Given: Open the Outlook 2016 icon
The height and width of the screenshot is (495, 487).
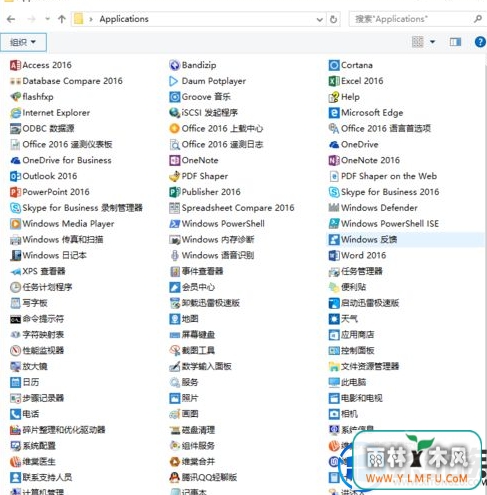Looking at the screenshot, I should coord(15,176).
